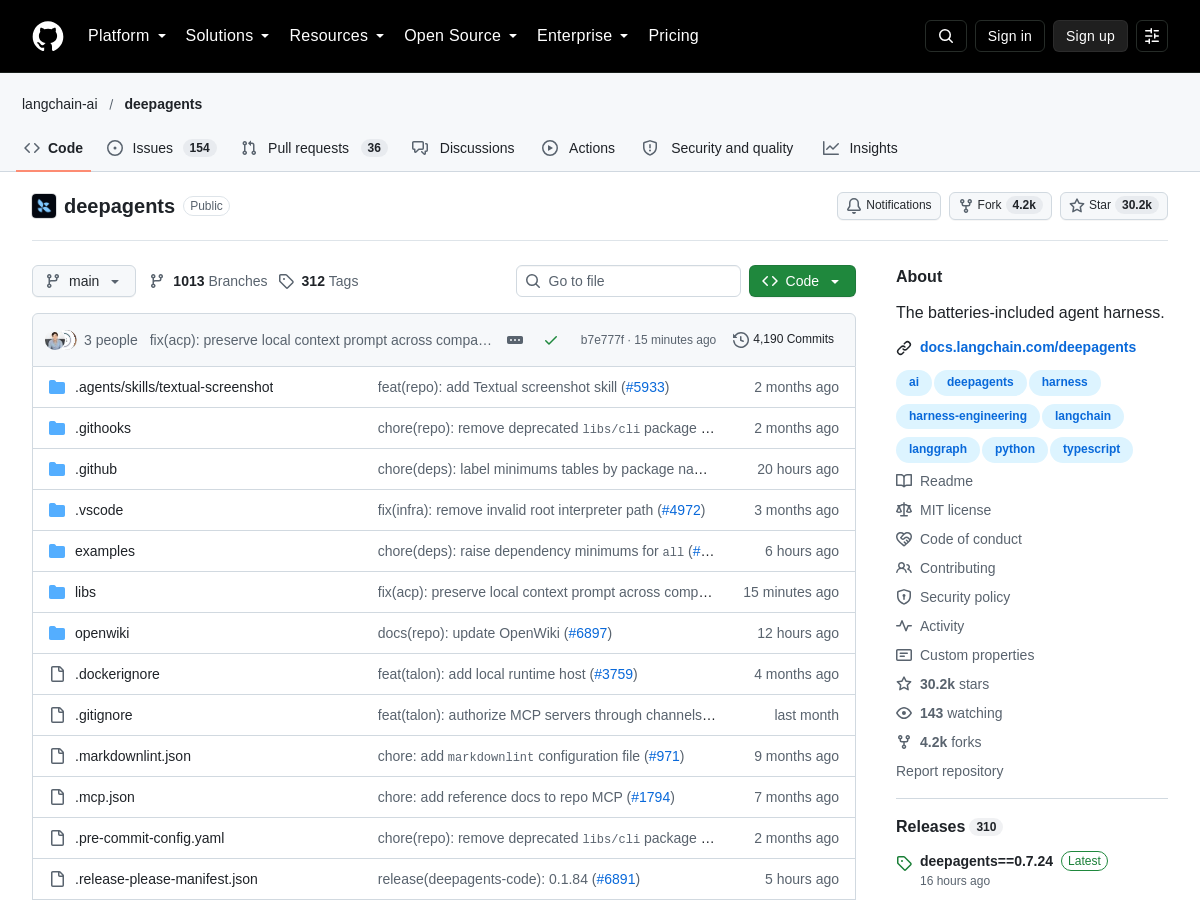Open the appearance settings sliders icon
This screenshot has width=1200, height=900.
click(x=1152, y=36)
